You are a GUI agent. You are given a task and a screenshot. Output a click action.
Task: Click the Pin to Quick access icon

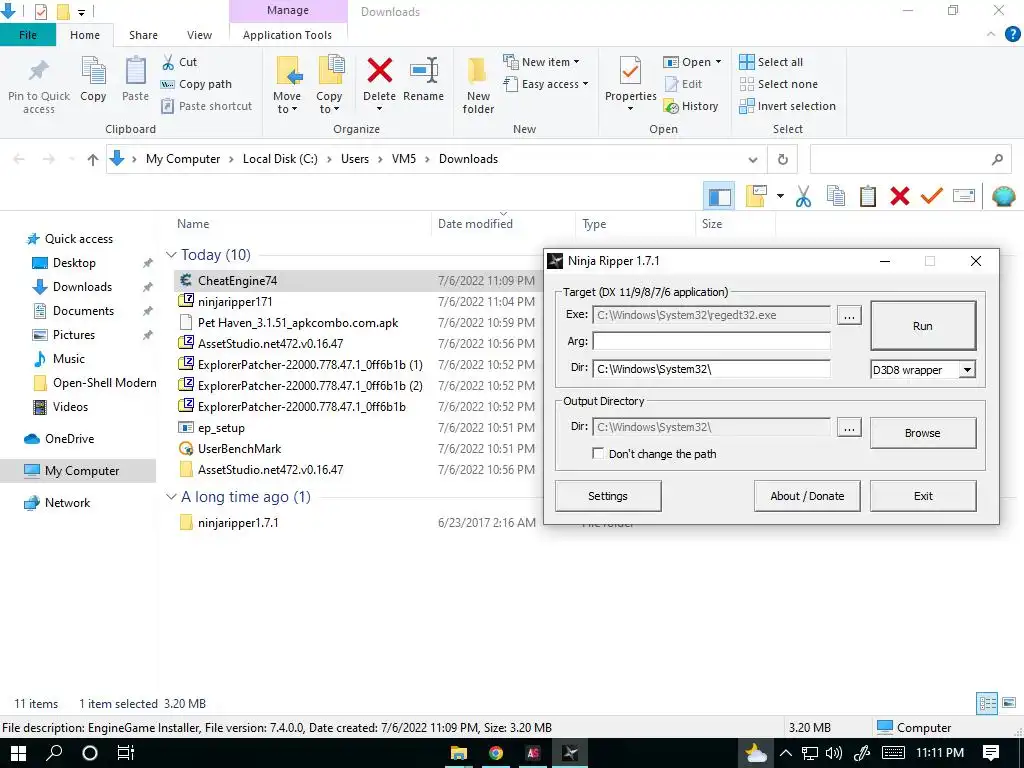pos(39,71)
